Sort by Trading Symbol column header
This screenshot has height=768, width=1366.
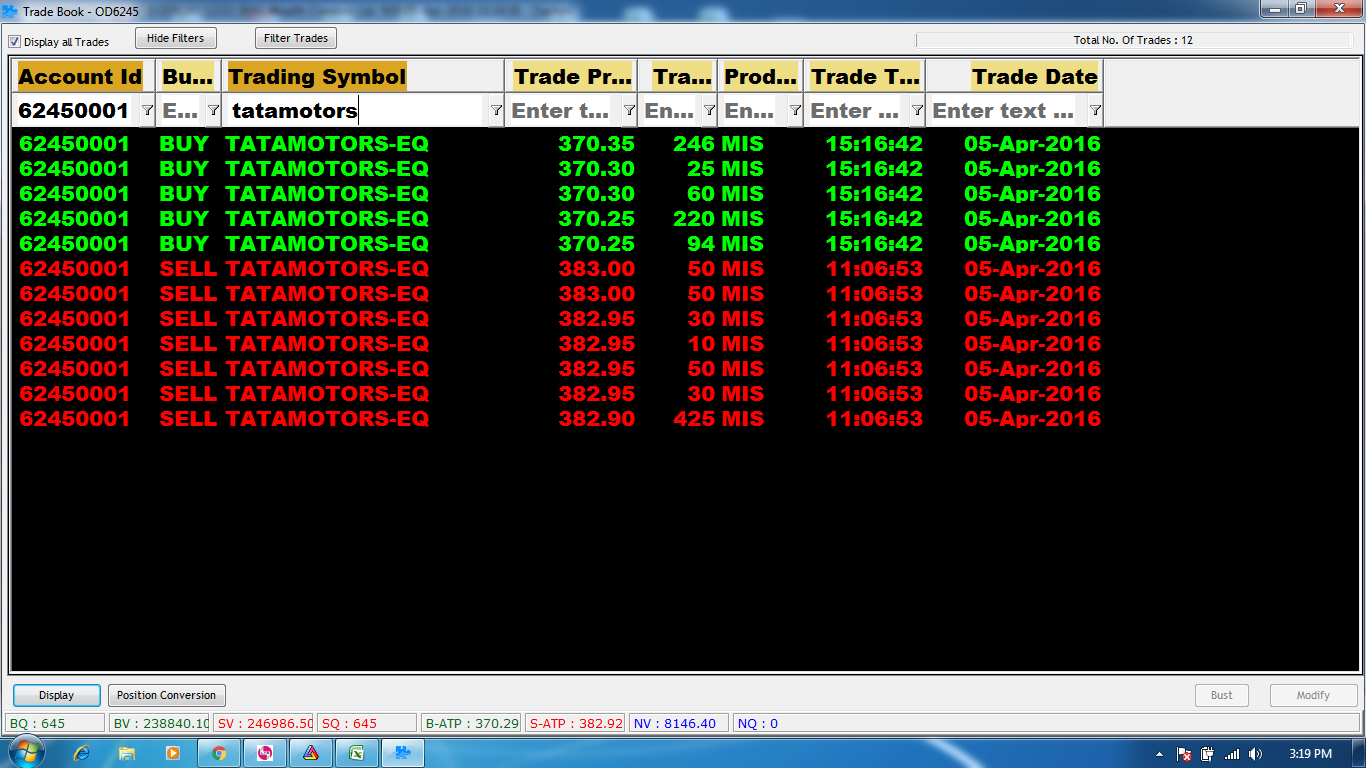317,77
